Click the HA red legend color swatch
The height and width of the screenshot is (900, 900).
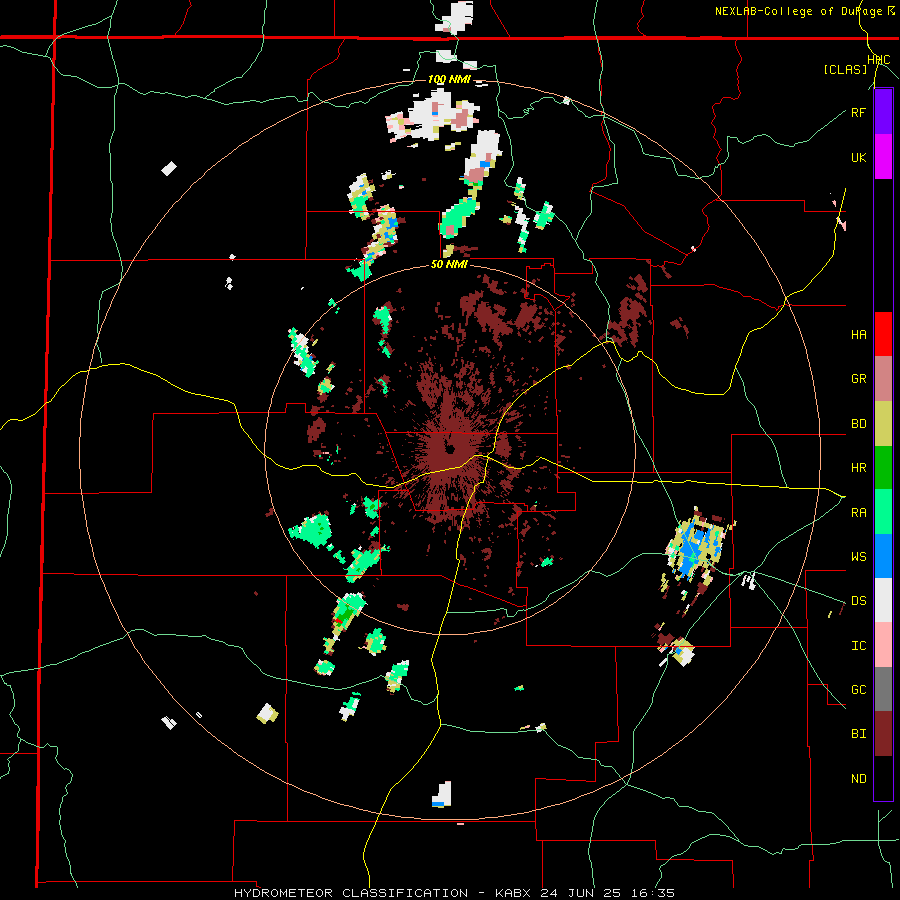[883, 334]
